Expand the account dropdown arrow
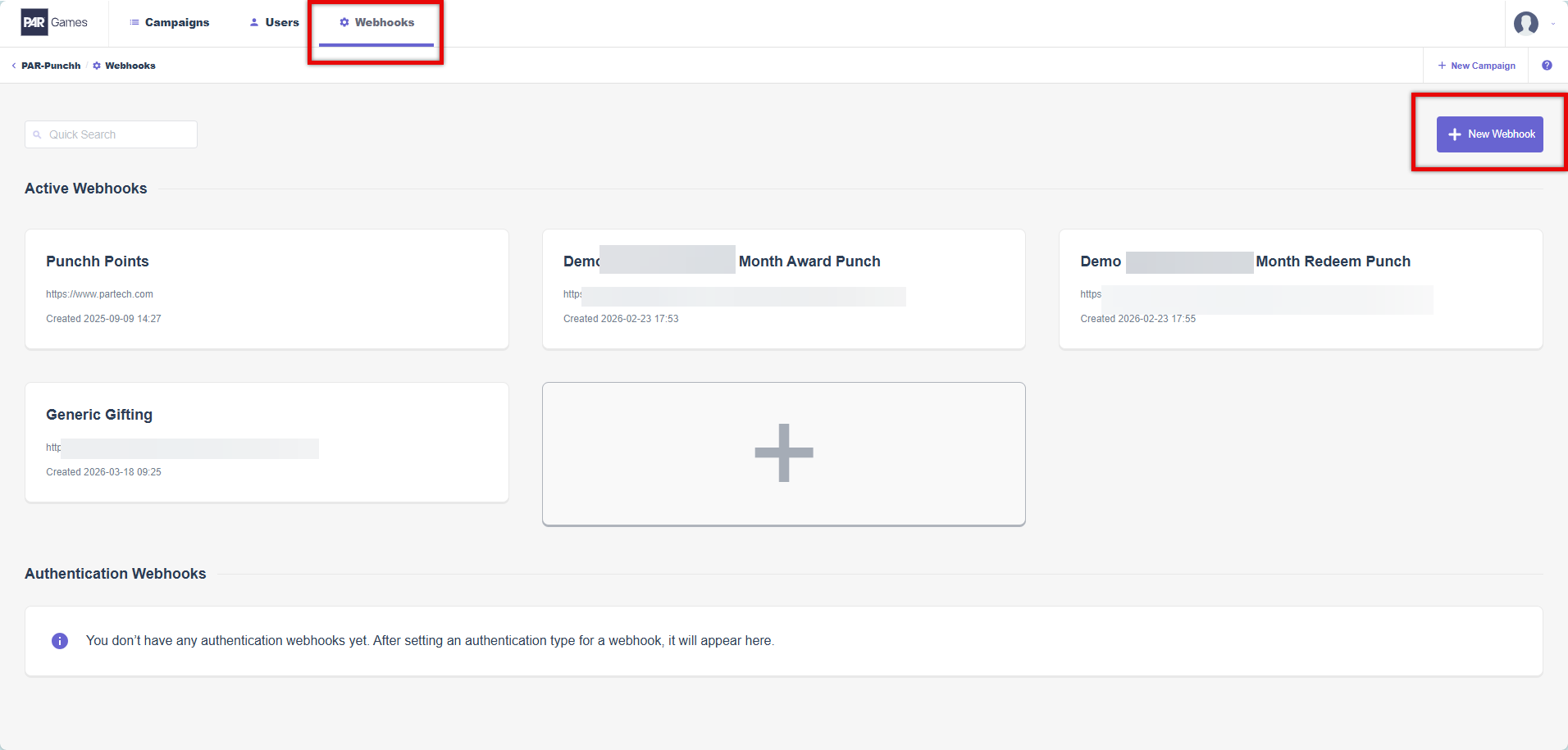The width and height of the screenshot is (1568, 750). (1553, 24)
